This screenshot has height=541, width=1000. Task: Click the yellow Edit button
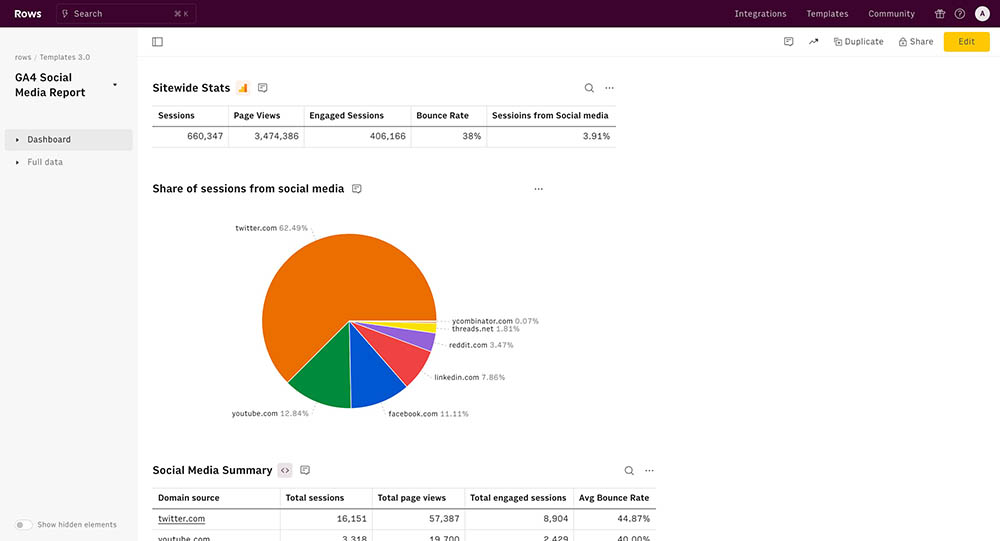tap(966, 42)
